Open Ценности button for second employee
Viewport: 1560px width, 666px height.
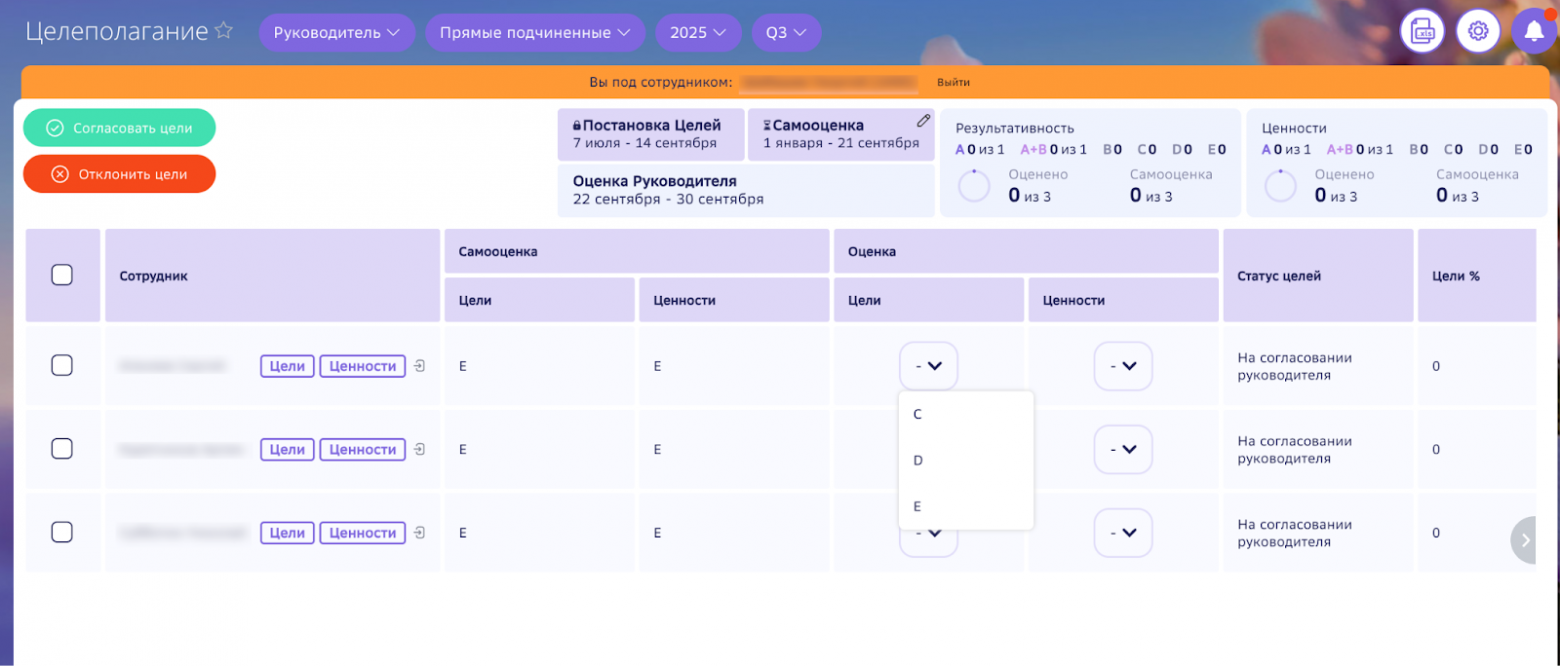click(x=363, y=450)
